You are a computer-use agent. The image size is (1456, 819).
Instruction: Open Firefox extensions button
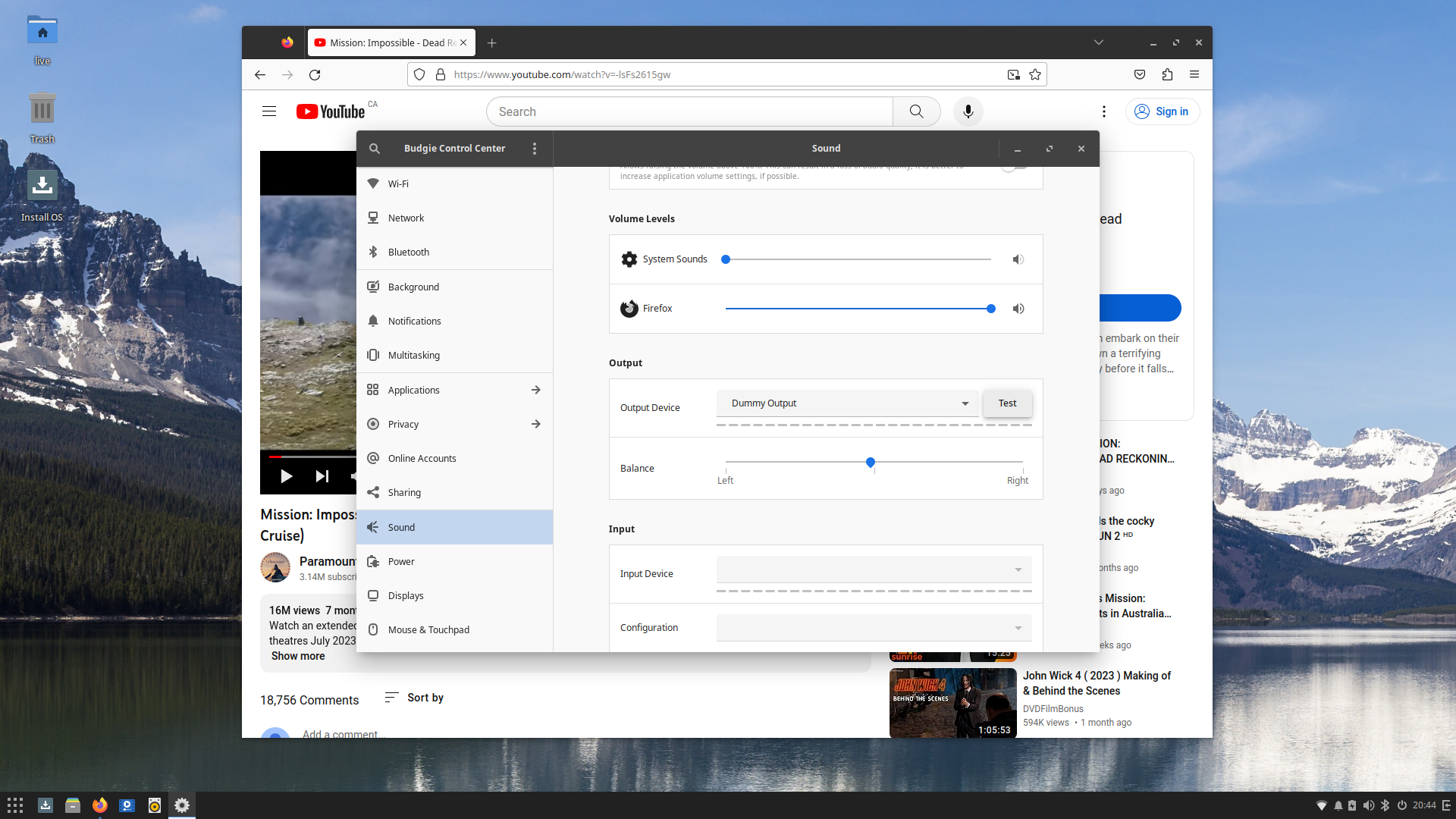click(1167, 74)
